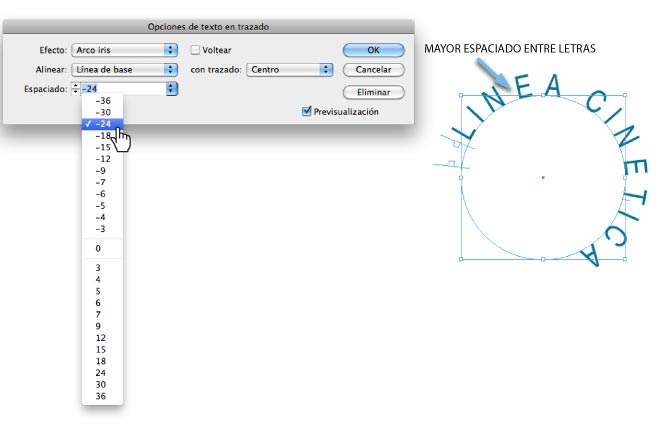The width and height of the screenshot is (662, 425).
Task: Click the Espaciado value field showing -24
Action: click(x=123, y=89)
